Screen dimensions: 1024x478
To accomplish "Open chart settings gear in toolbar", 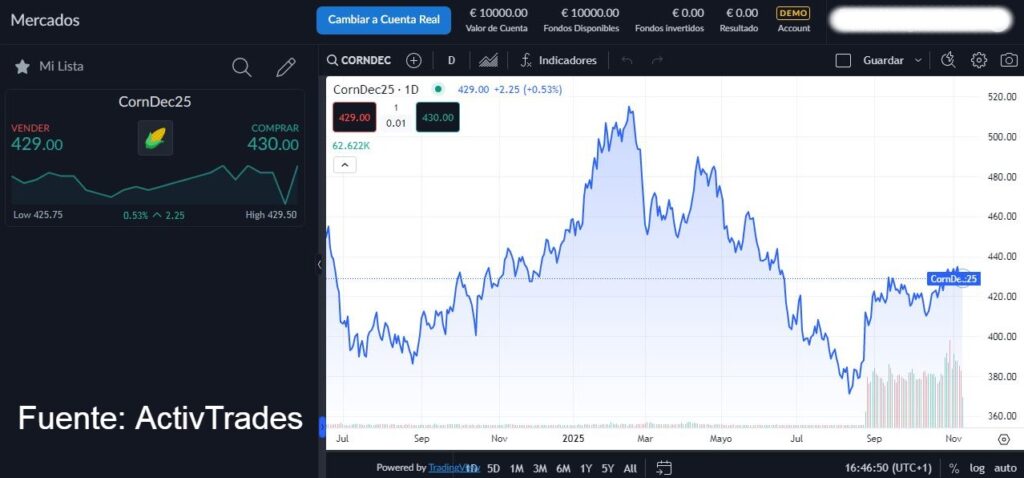I will tap(978, 61).
